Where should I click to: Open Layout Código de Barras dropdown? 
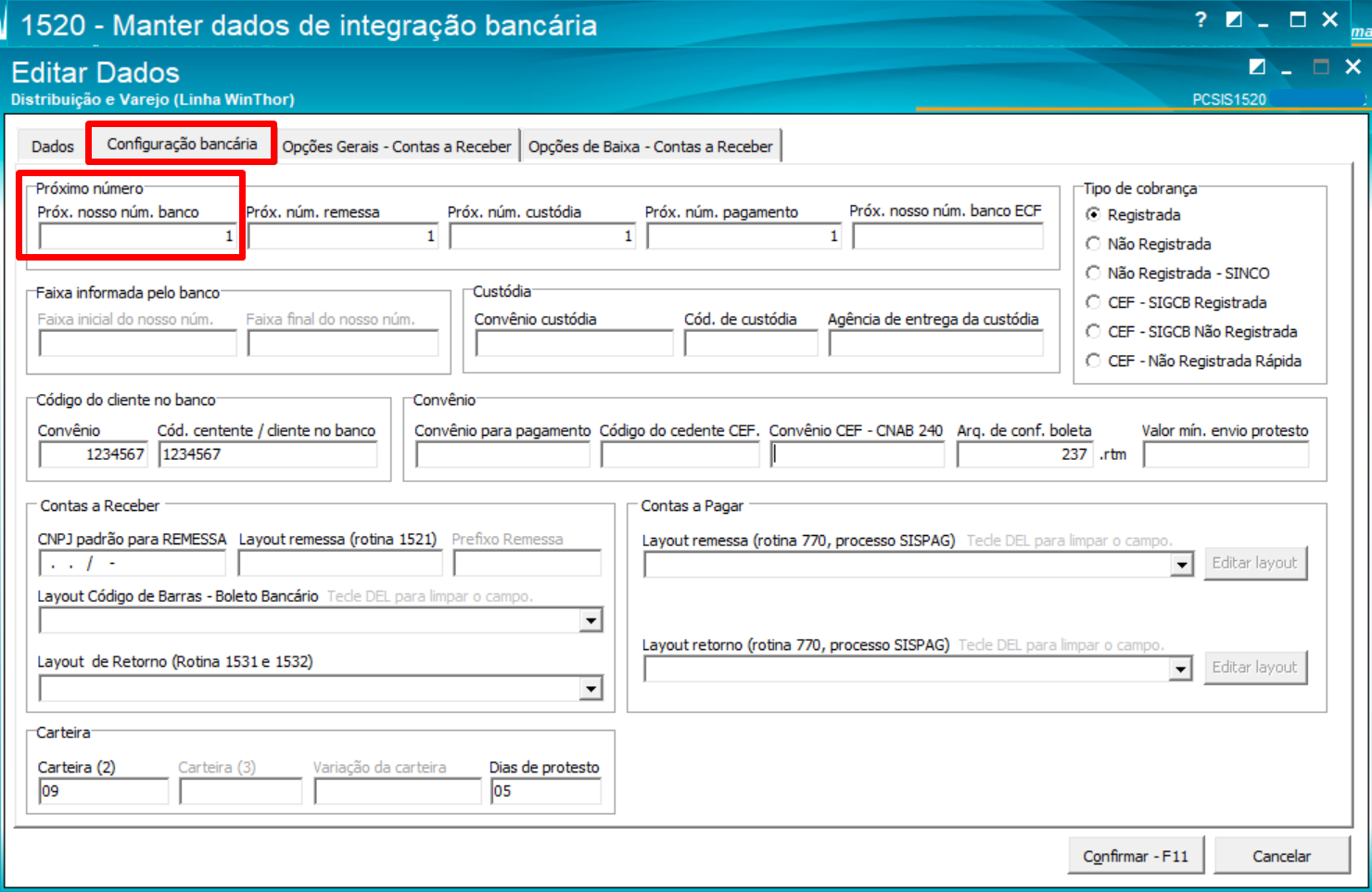[x=591, y=620]
